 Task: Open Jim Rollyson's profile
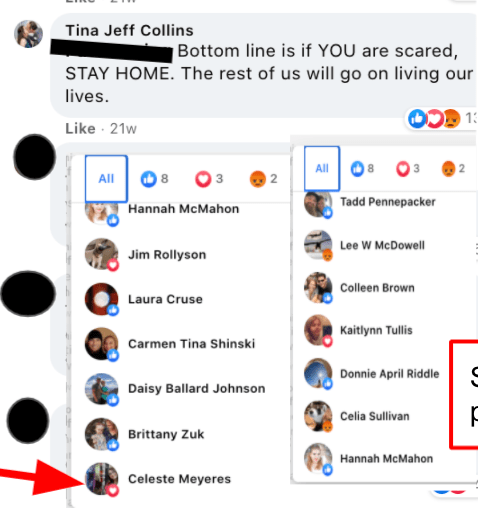(x=167, y=255)
